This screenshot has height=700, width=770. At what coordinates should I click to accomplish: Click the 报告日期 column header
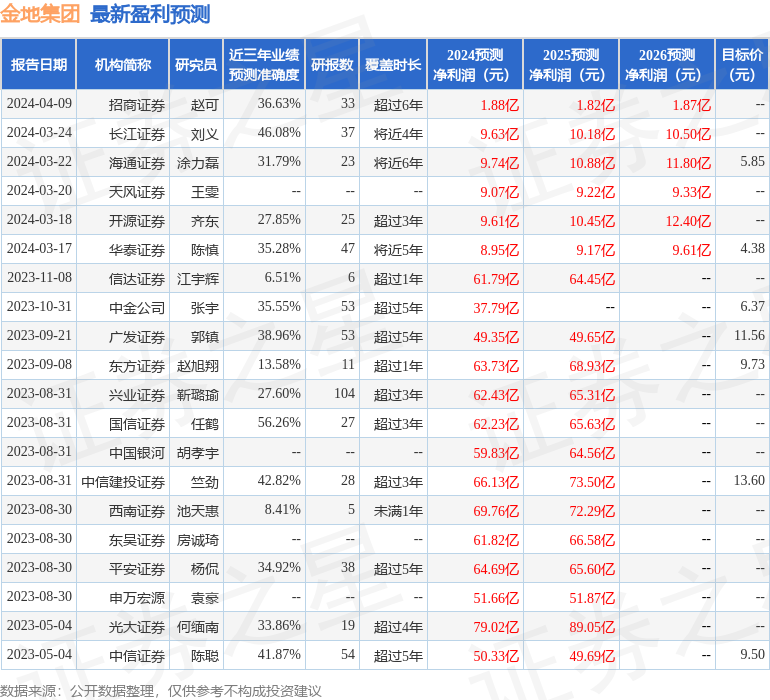39,64
